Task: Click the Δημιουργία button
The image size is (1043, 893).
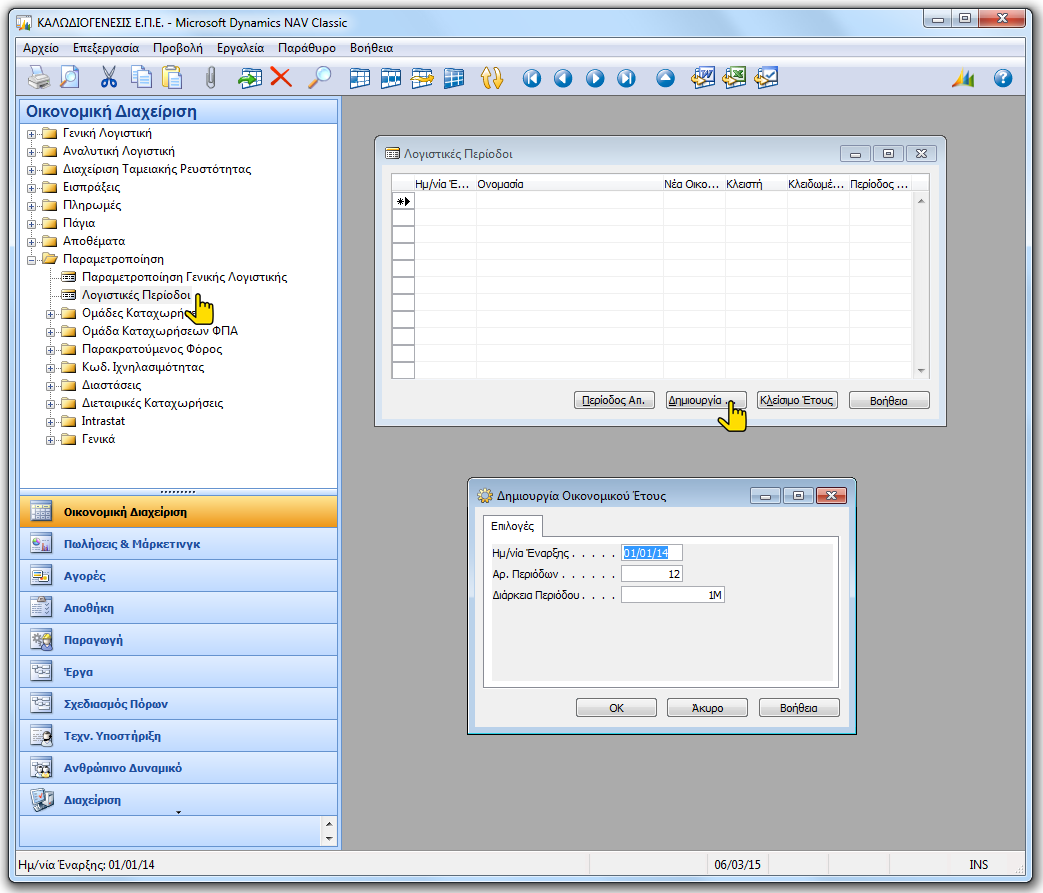Action: coord(706,401)
